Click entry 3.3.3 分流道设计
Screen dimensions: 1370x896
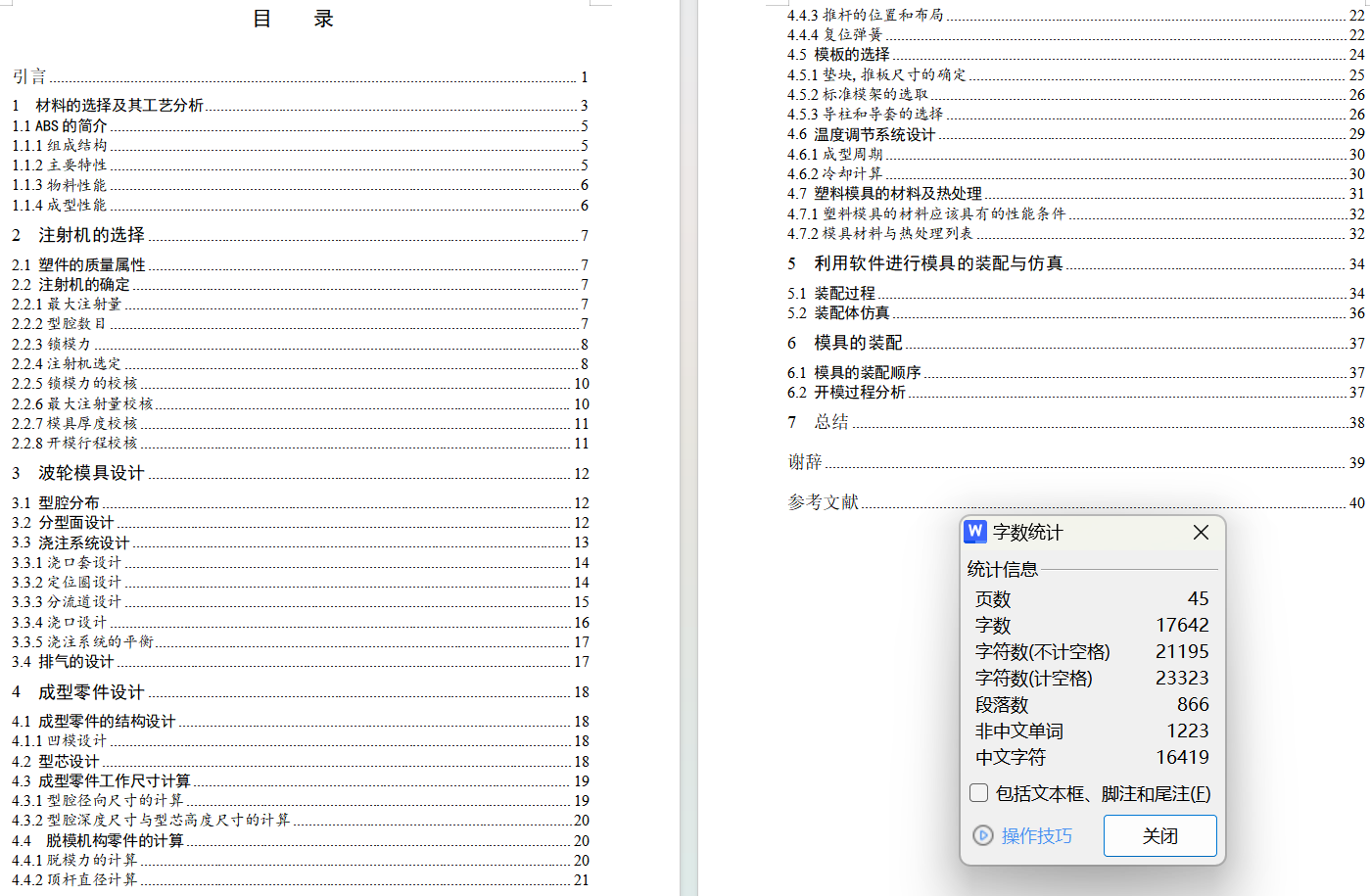pyautogui.click(x=300, y=601)
